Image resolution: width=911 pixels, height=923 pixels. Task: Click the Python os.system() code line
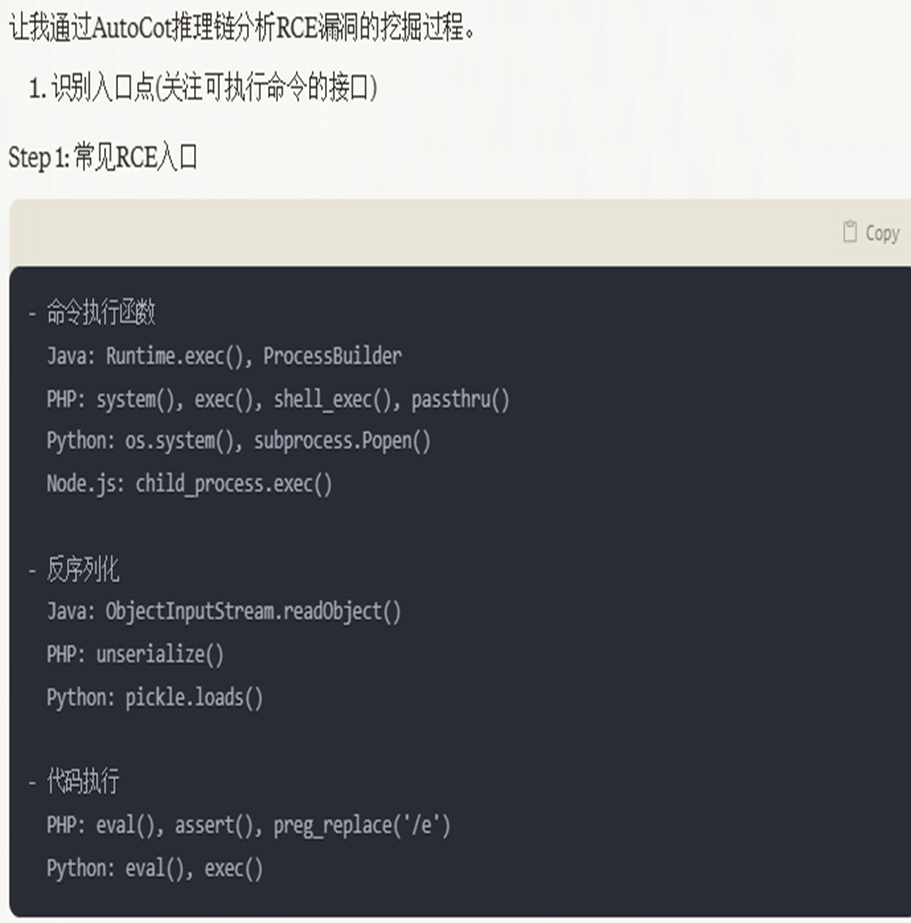click(239, 441)
